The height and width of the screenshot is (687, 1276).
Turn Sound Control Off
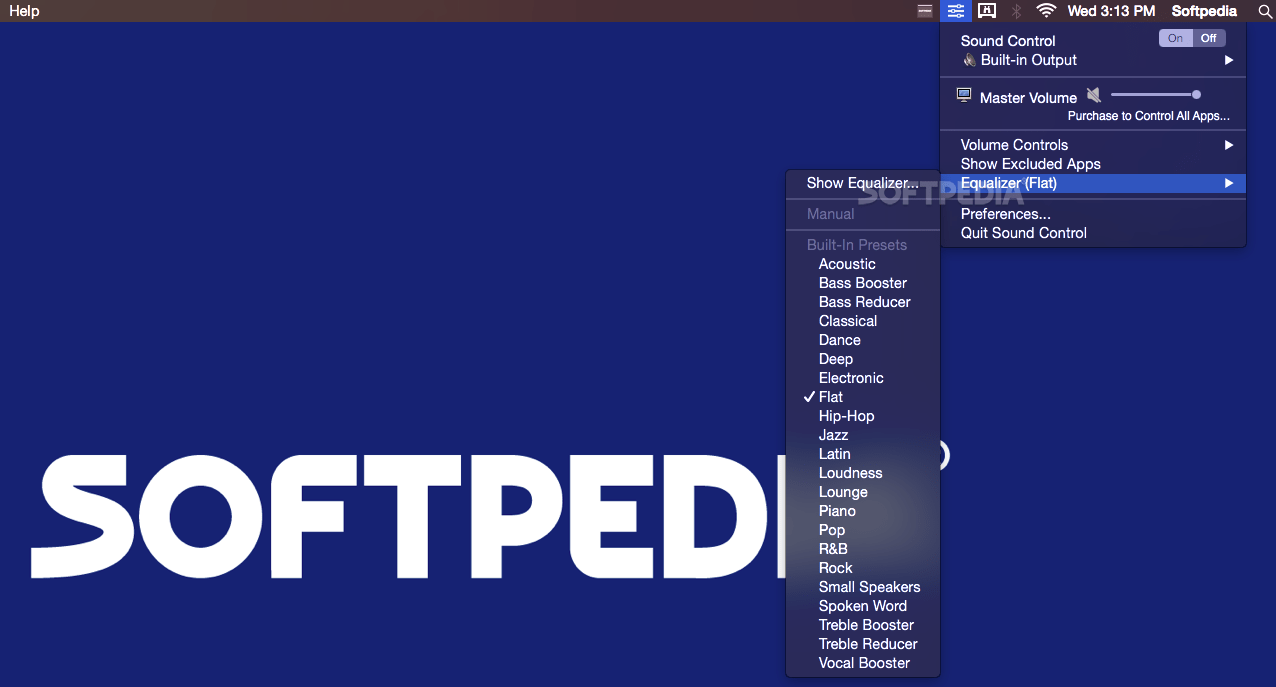(x=1209, y=38)
